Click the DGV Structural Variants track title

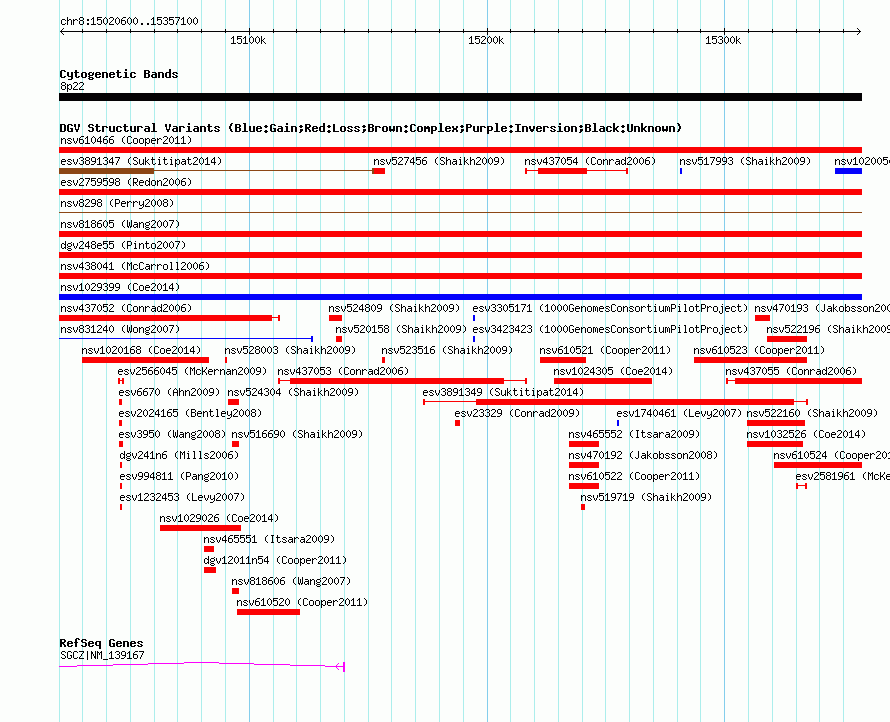371,128
